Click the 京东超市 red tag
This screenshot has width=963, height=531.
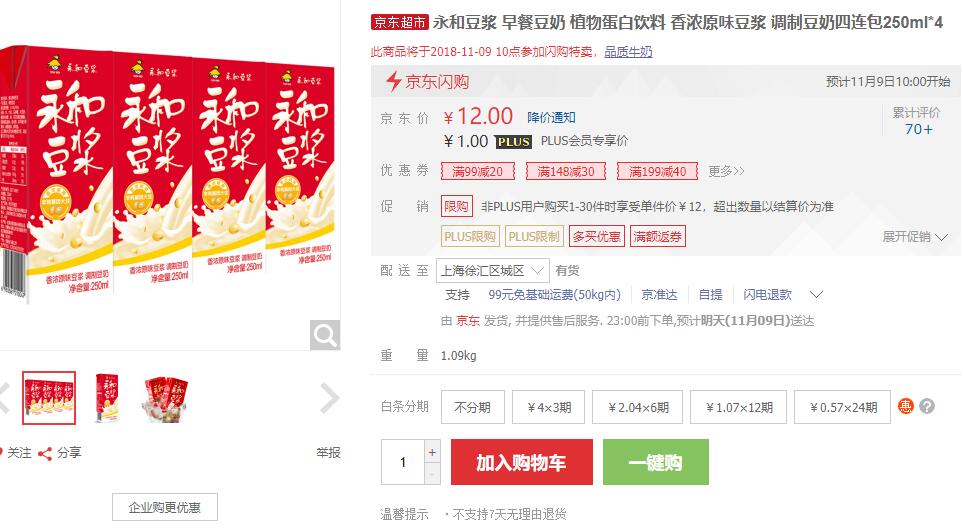[399, 23]
